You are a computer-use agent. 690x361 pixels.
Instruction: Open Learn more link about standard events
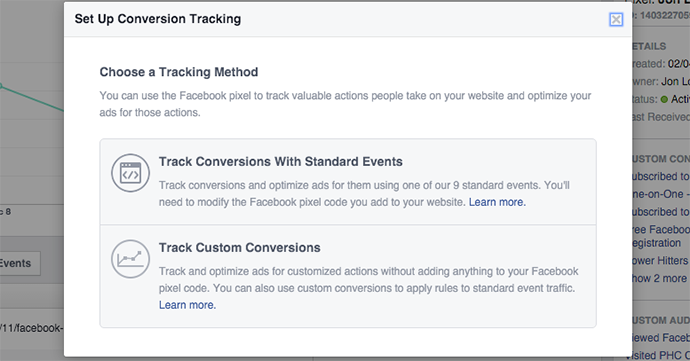(497, 202)
